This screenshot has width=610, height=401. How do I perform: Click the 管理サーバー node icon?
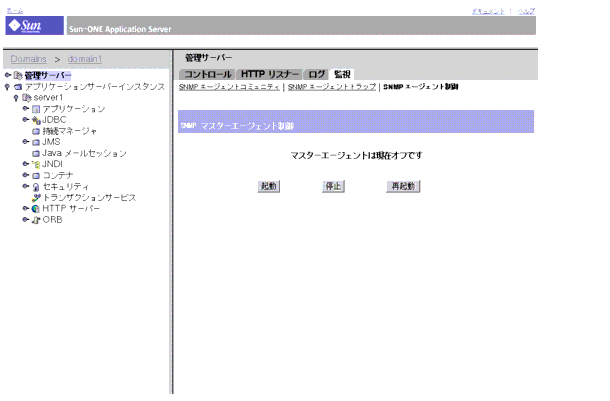click(x=18, y=75)
